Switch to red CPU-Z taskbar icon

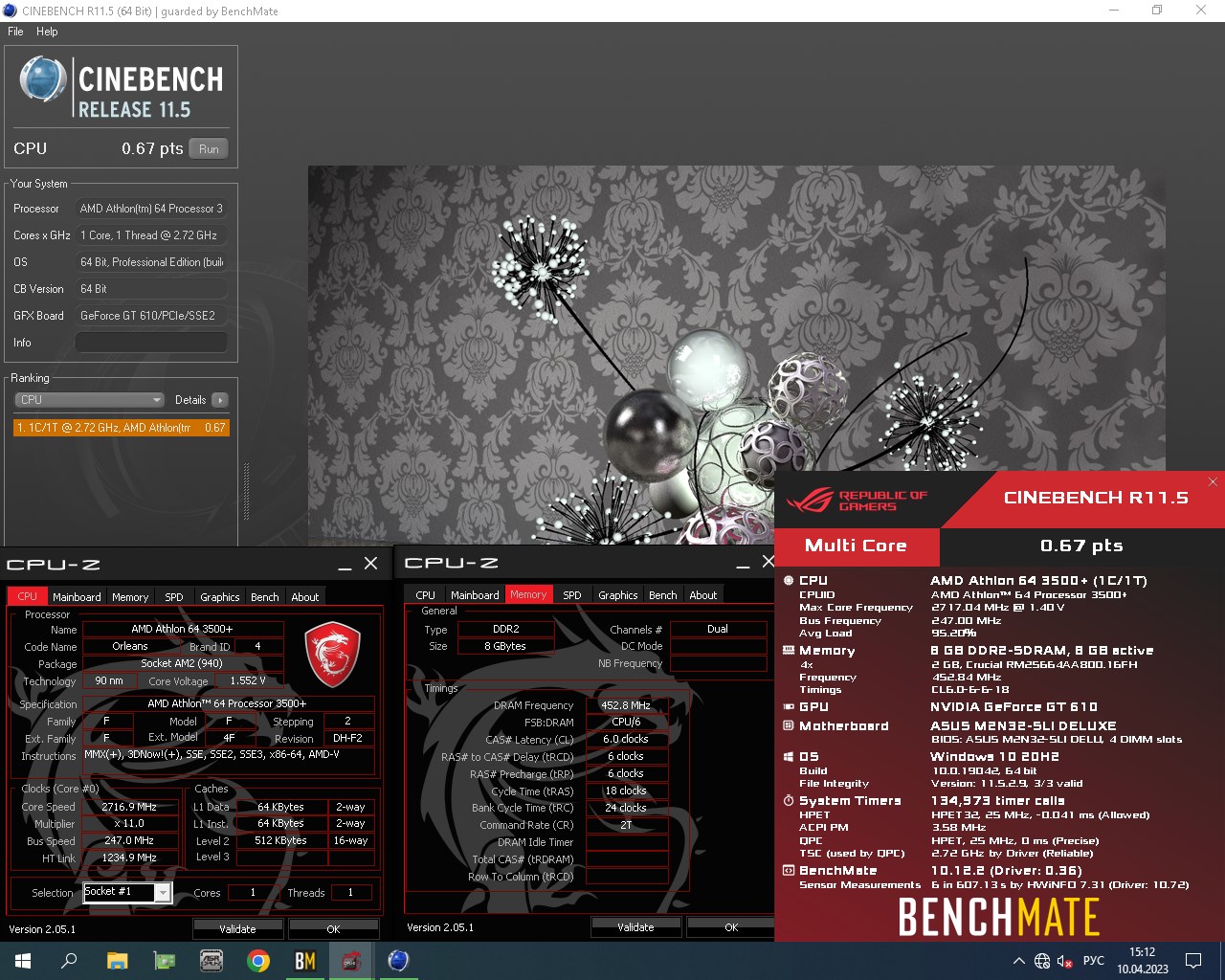coord(351,961)
